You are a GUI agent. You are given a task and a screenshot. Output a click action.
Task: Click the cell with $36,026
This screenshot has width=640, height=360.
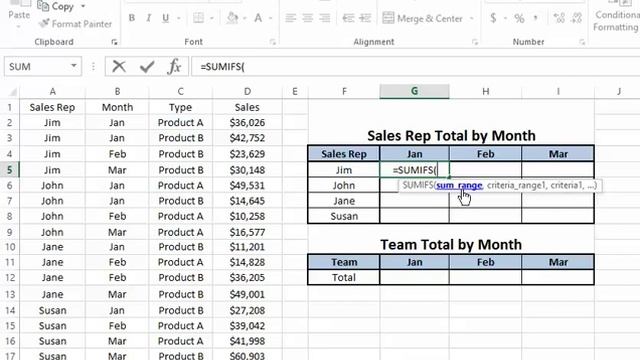[247, 123]
